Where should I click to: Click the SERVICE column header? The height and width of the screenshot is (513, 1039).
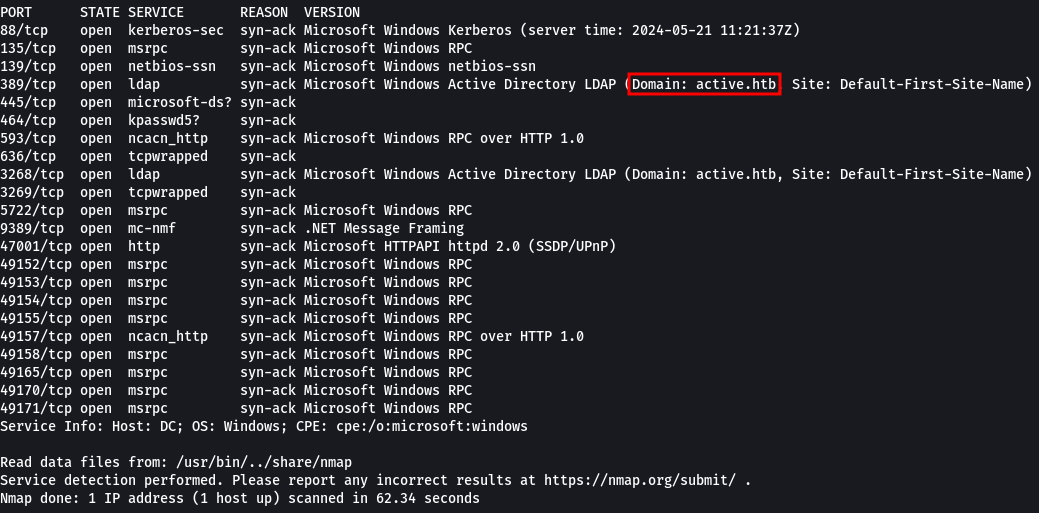tap(156, 12)
